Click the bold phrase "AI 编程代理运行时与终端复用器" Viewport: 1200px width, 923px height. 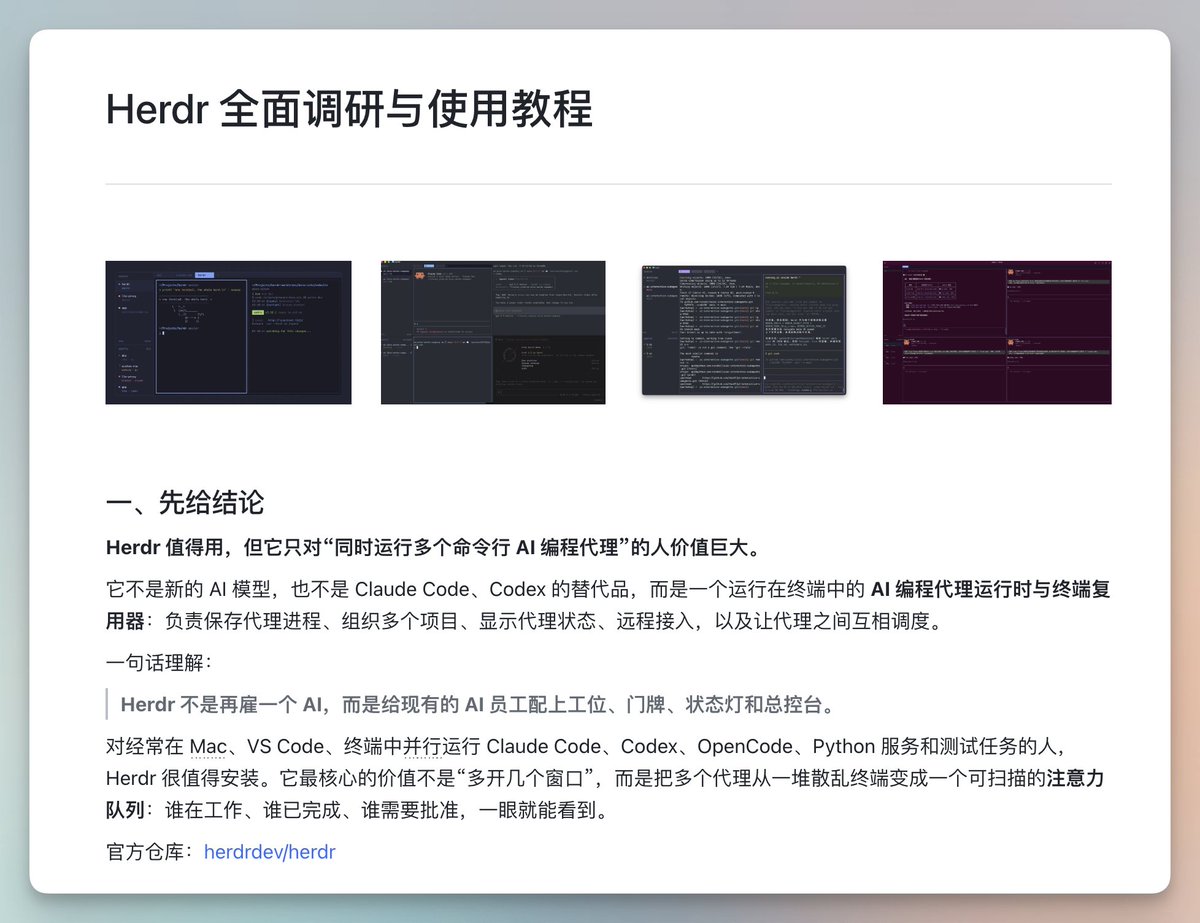coord(991,589)
